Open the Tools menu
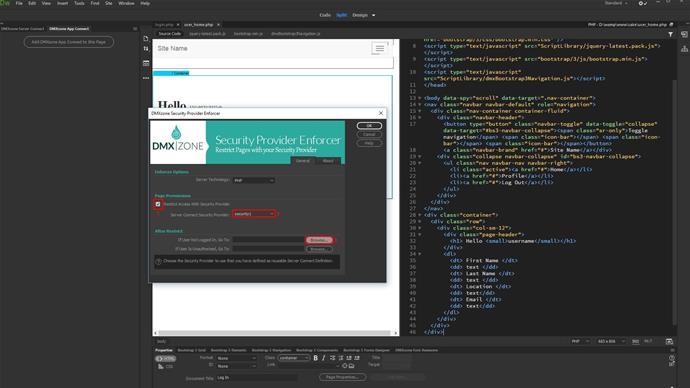690x388 pixels. [x=79, y=3]
